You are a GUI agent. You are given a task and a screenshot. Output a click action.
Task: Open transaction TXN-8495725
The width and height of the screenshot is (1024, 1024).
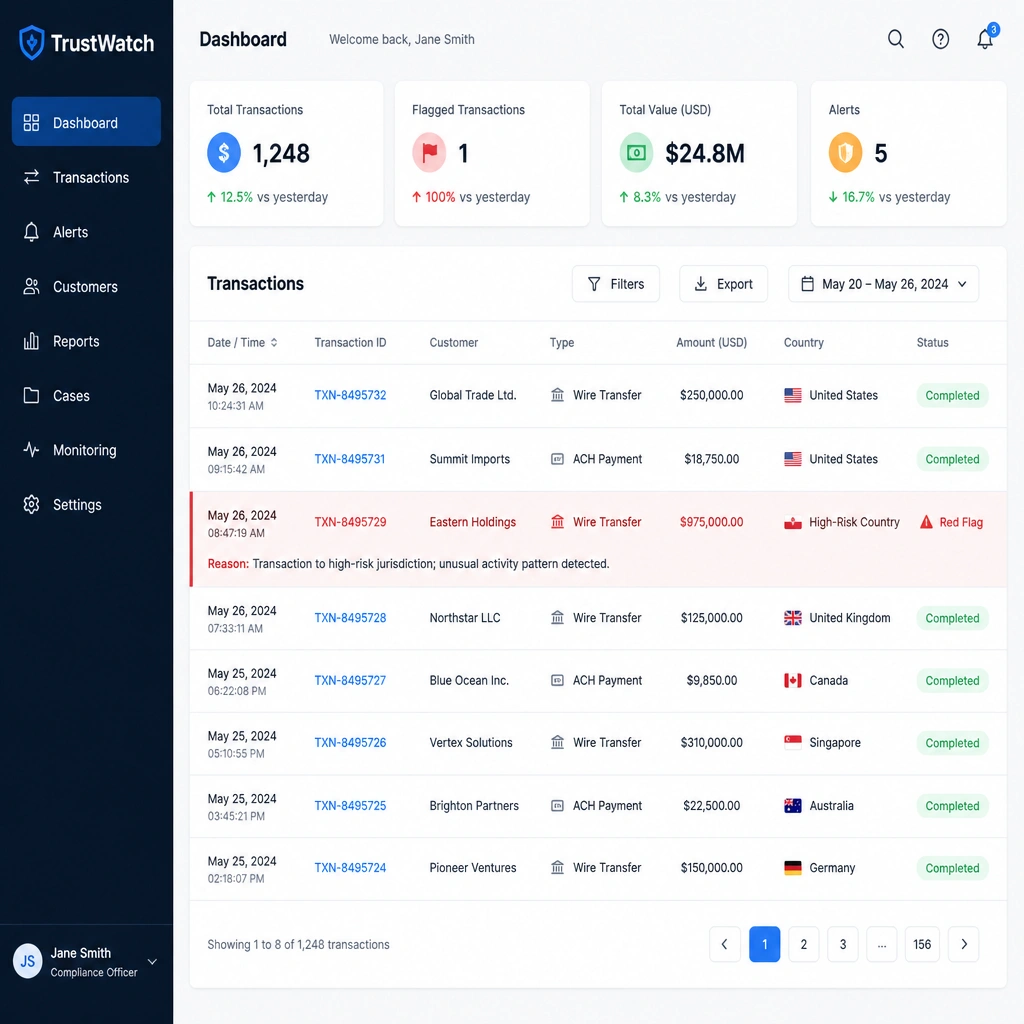click(350, 806)
